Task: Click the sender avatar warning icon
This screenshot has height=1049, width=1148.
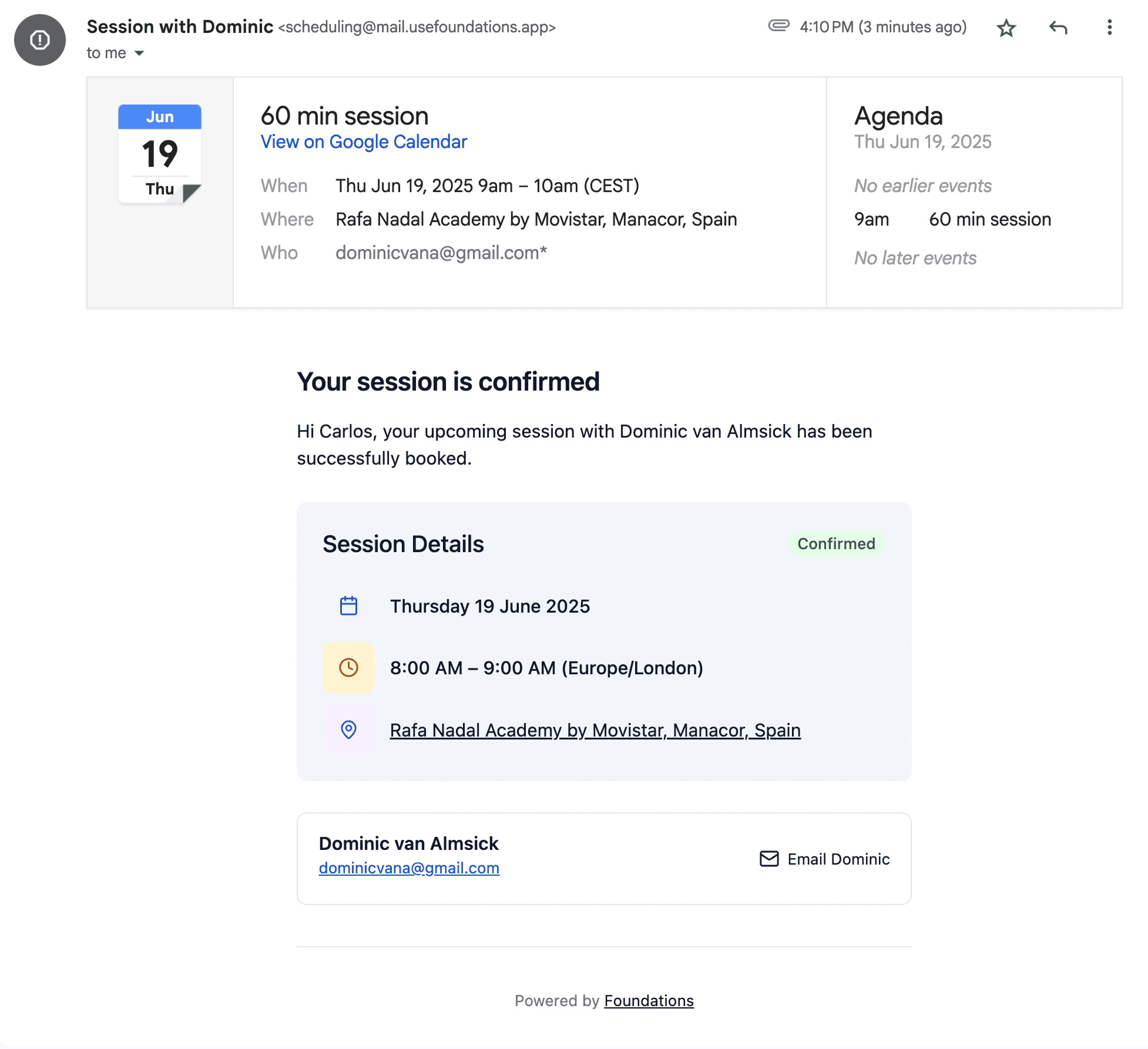Action: (40, 40)
